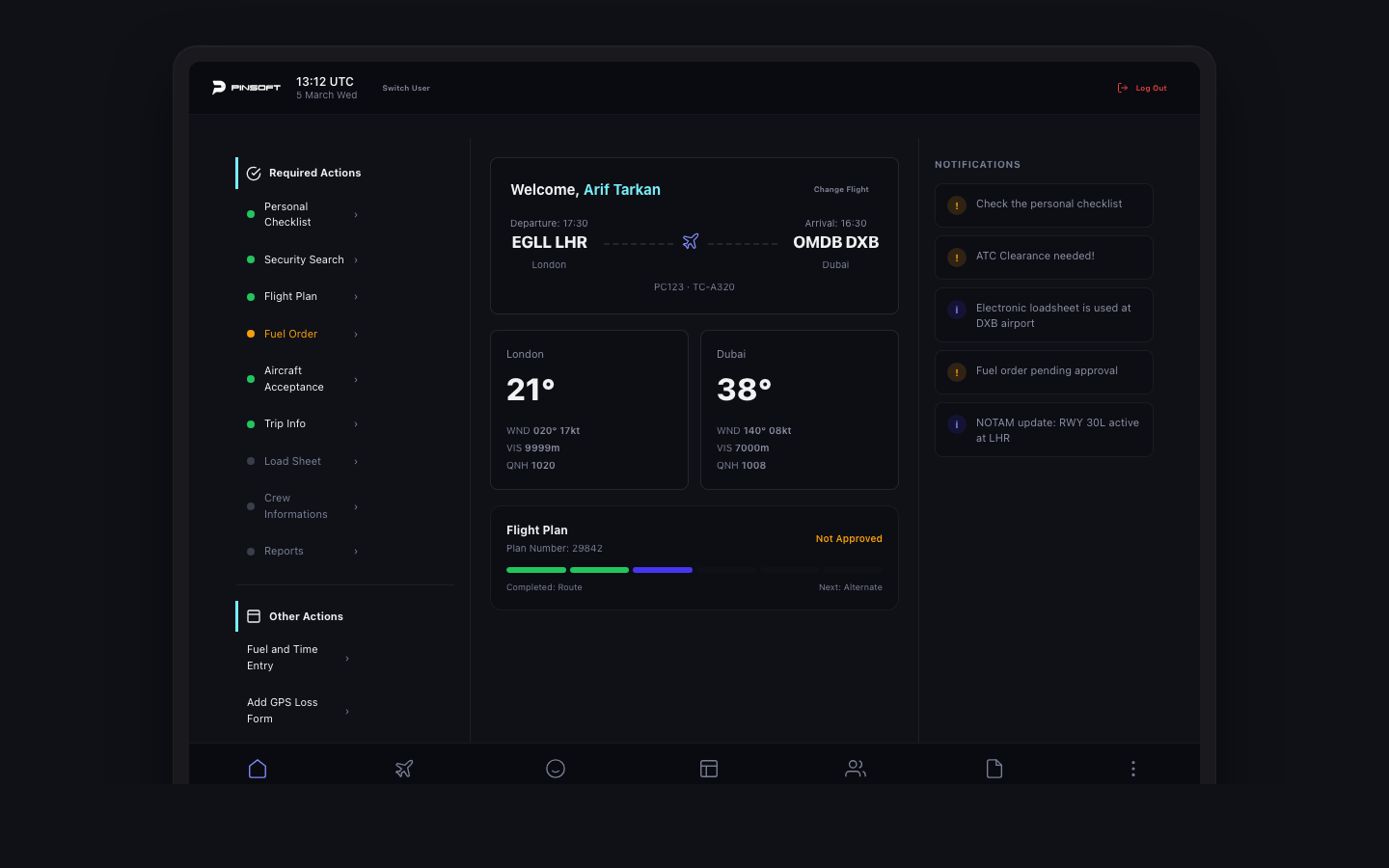Select the smiley face icon

[556, 769]
